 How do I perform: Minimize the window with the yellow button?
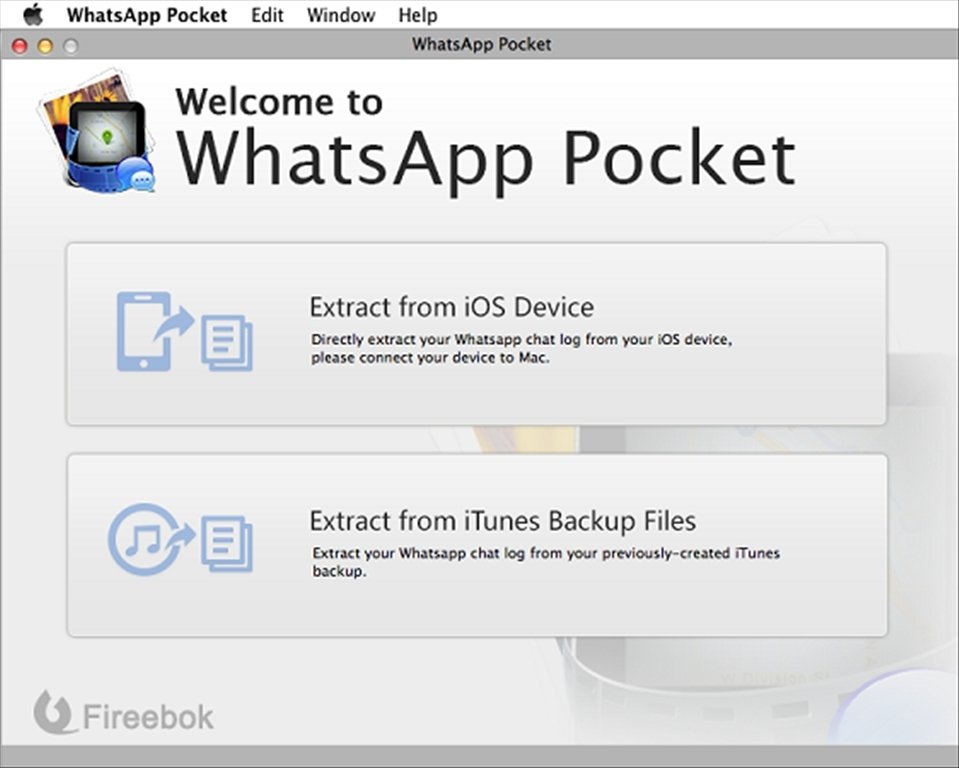pyautogui.click(x=45, y=46)
